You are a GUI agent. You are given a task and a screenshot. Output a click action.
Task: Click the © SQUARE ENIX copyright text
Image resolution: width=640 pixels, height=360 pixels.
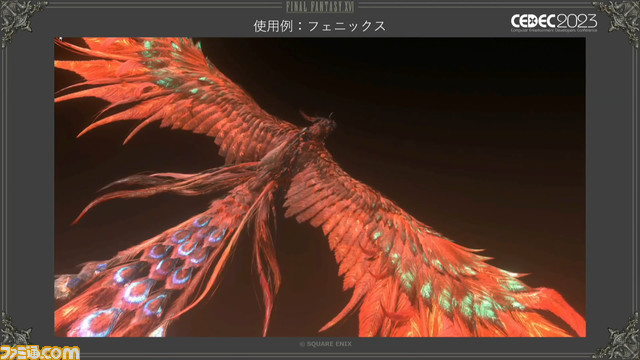point(325,344)
